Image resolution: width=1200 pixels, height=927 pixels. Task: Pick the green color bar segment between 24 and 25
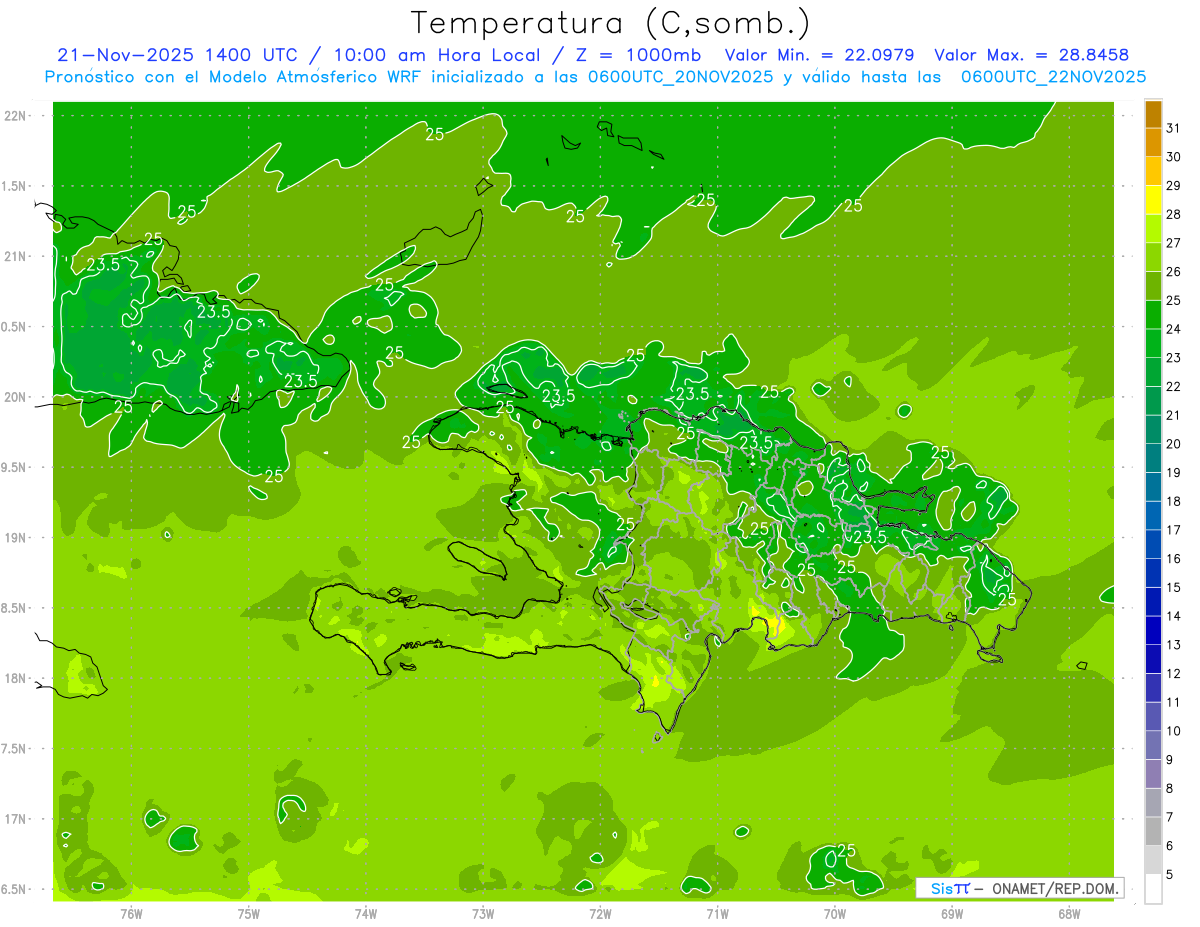[x=1153, y=315]
